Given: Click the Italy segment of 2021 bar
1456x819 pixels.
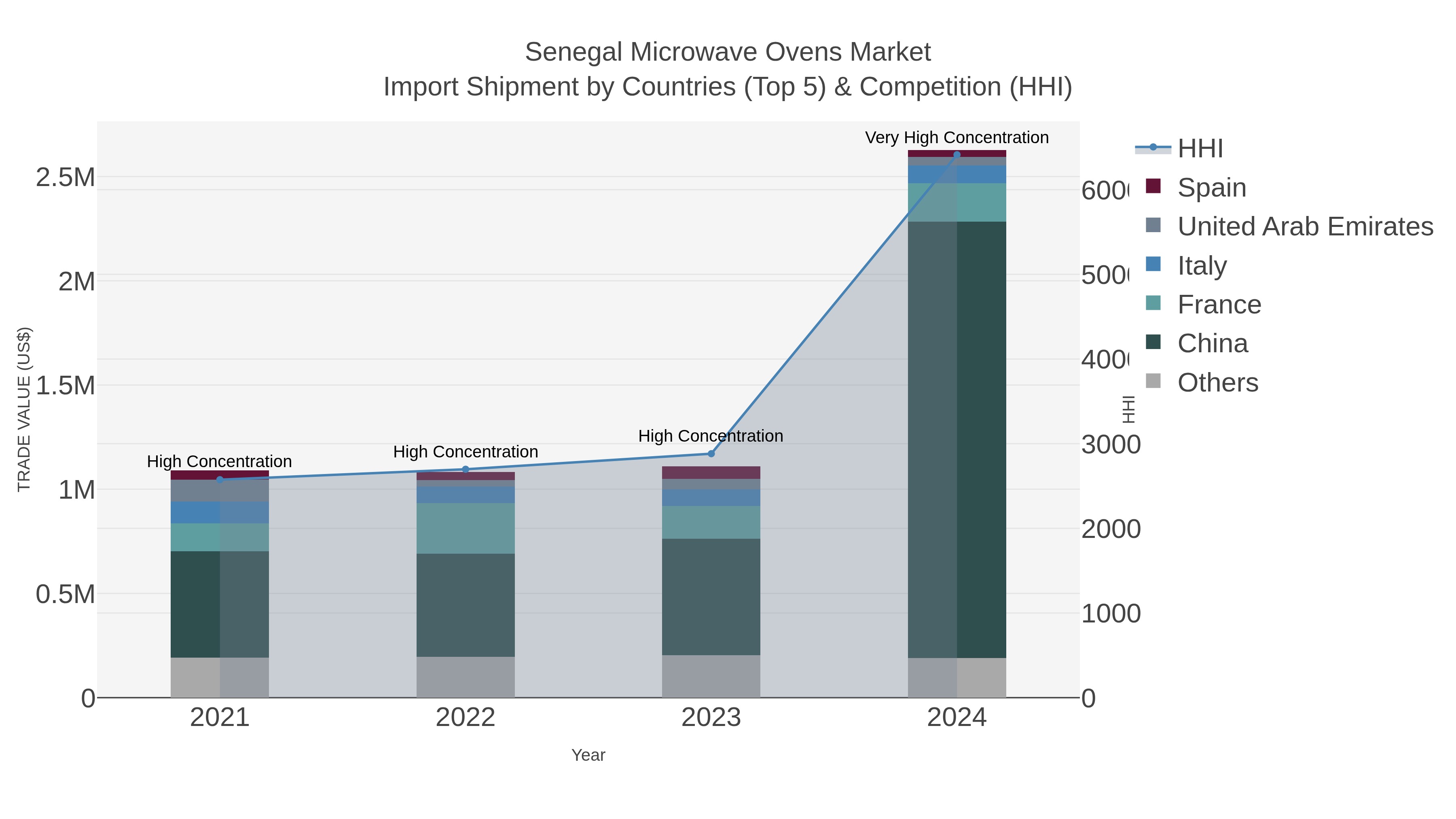Looking at the screenshot, I should [x=220, y=513].
